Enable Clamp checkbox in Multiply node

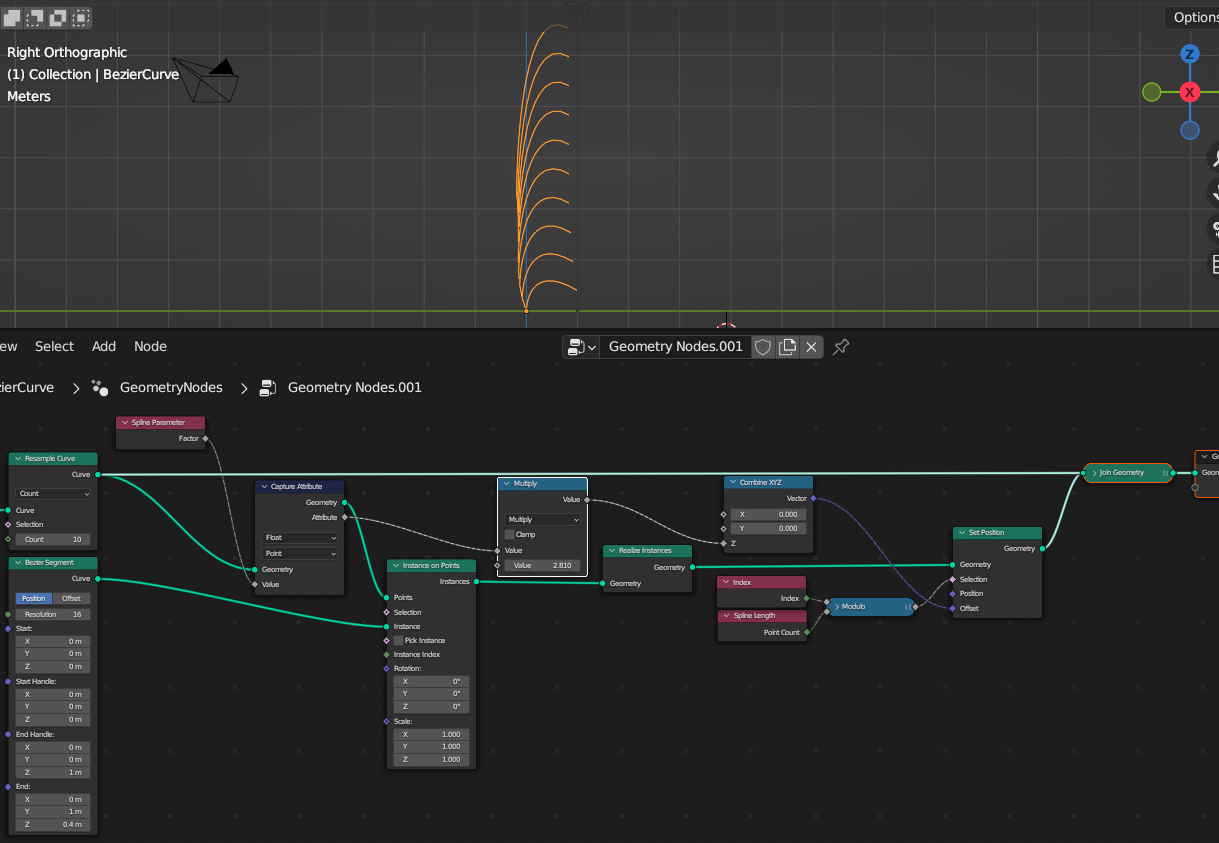coord(509,535)
